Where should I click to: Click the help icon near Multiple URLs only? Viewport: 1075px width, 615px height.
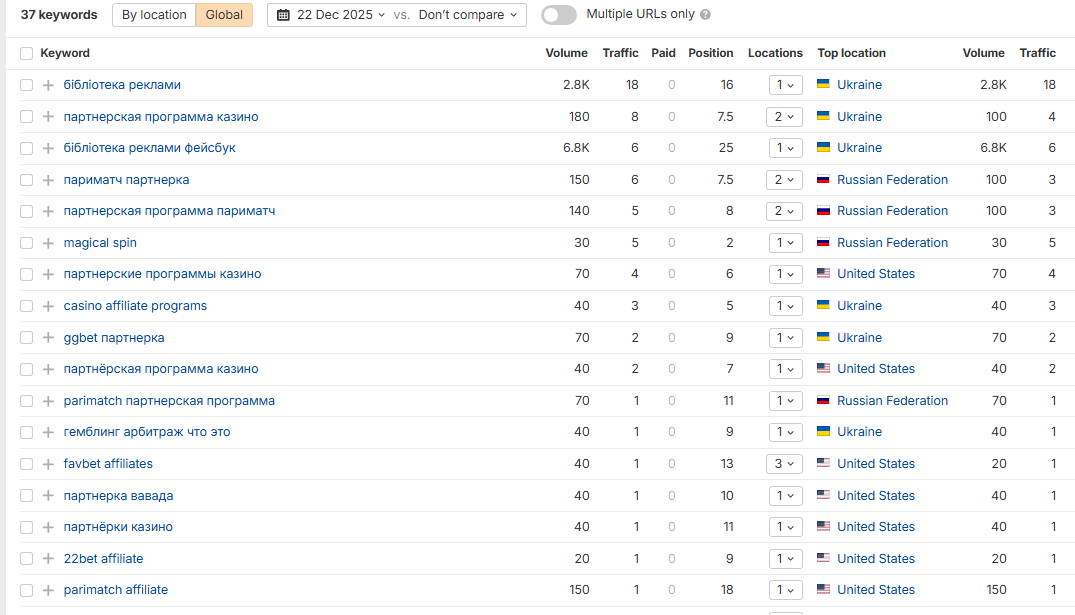(x=705, y=14)
